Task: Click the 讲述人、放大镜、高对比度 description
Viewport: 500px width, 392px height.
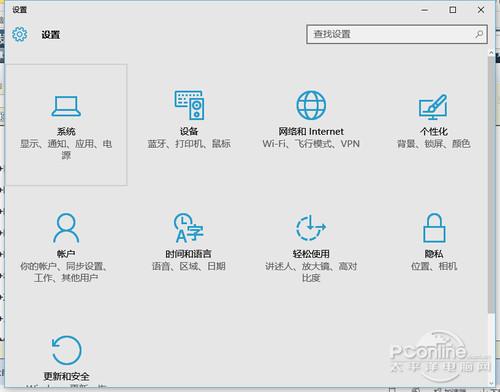Action: [x=311, y=272]
